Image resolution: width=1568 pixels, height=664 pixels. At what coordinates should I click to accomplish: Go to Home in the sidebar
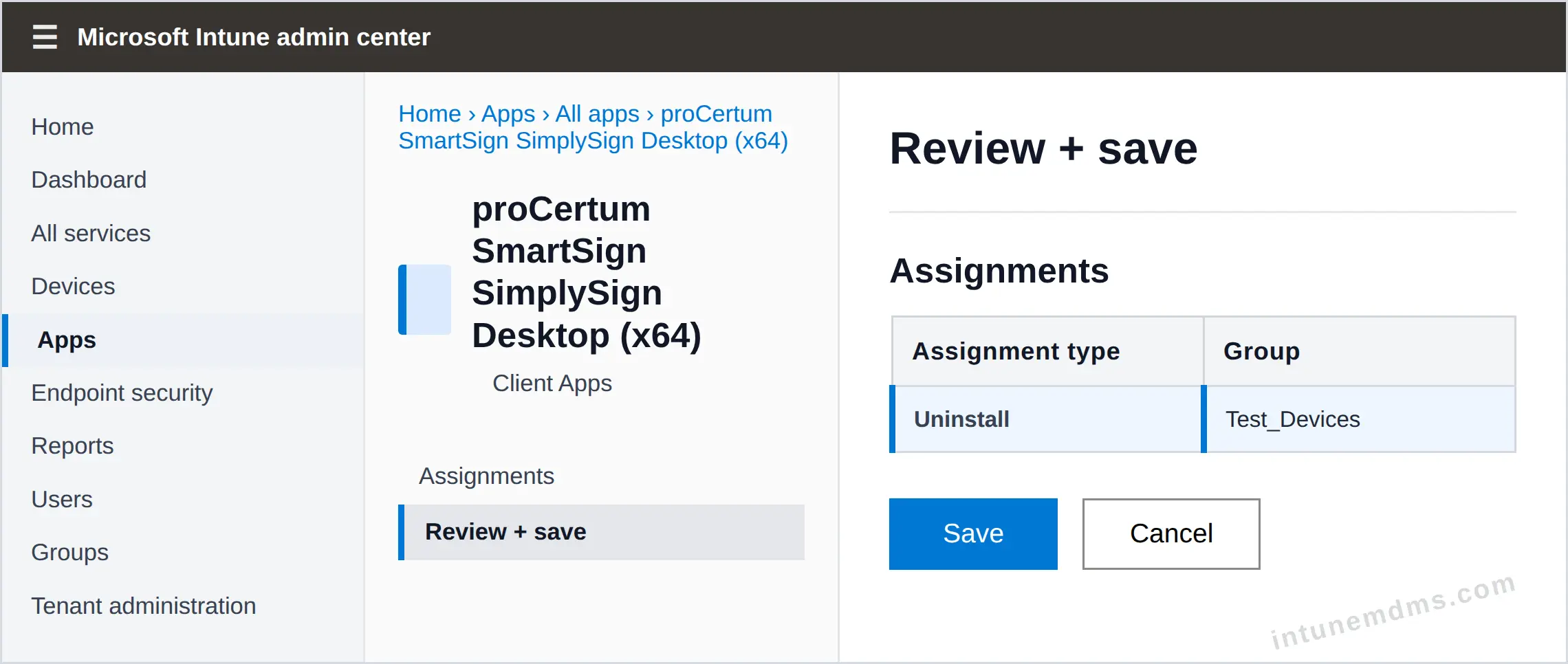click(x=63, y=126)
